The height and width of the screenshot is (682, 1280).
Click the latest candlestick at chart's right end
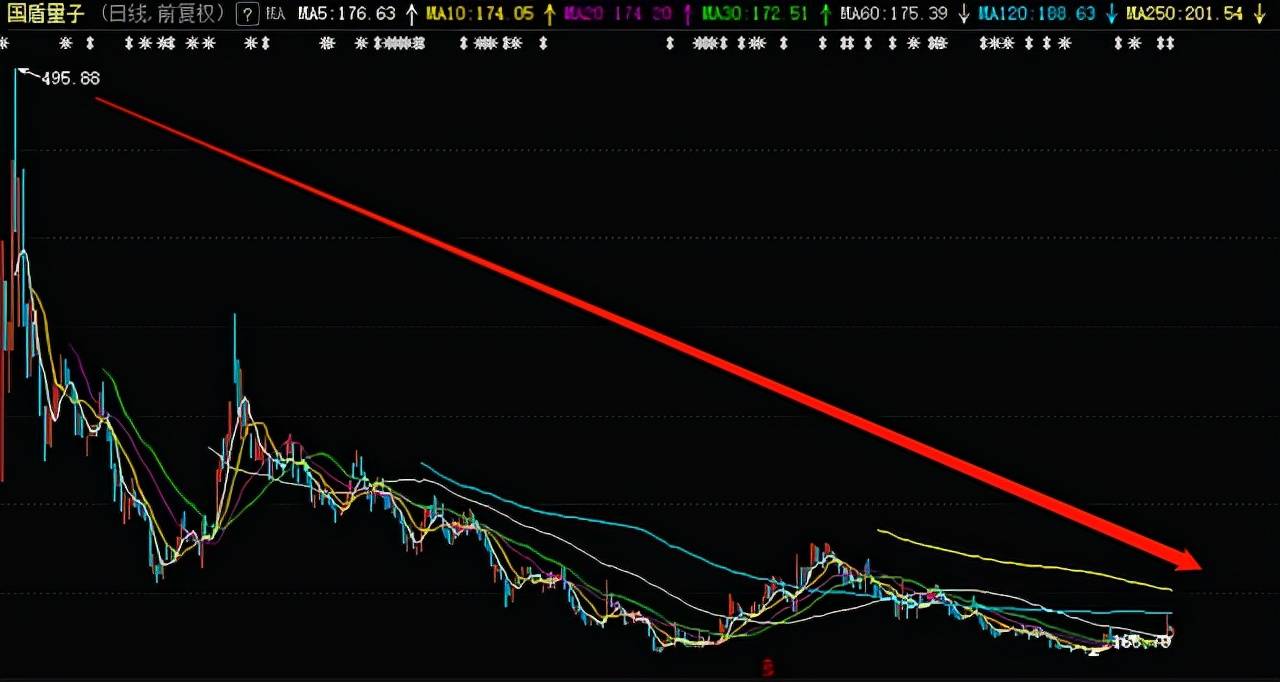point(1171,630)
